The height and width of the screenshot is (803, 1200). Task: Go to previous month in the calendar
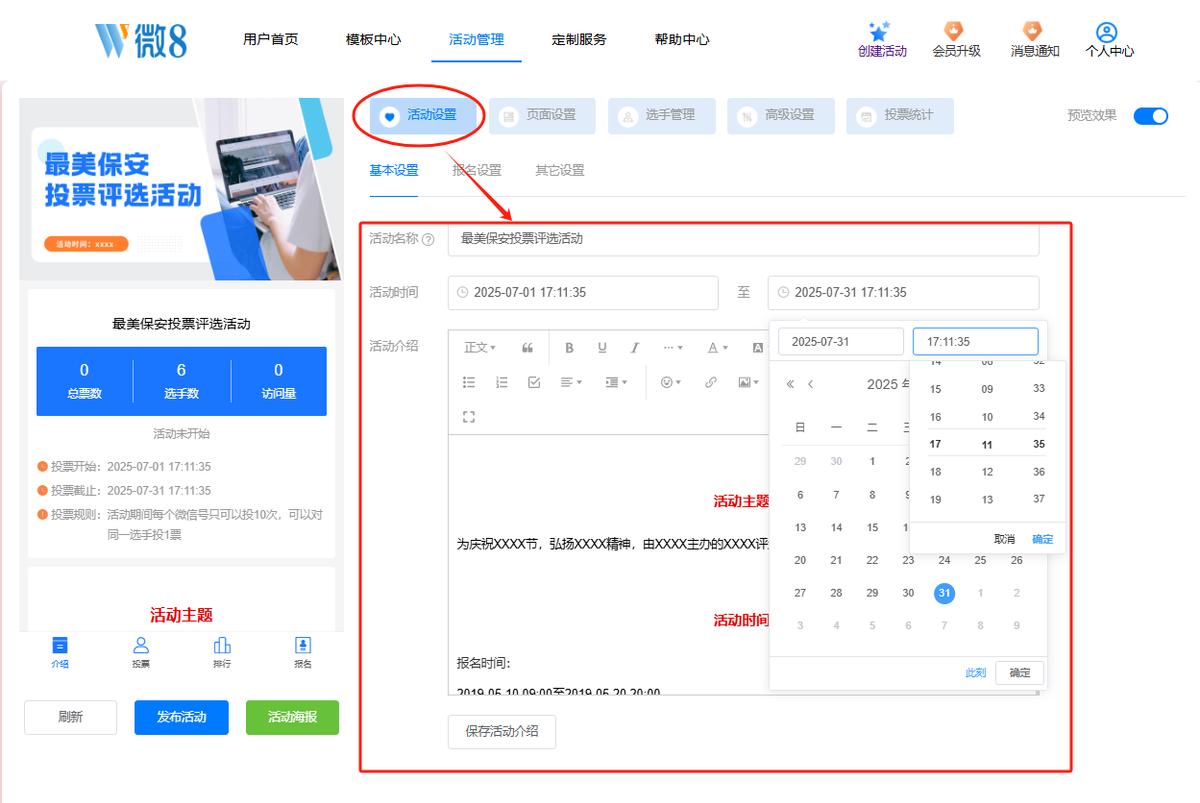[811, 384]
